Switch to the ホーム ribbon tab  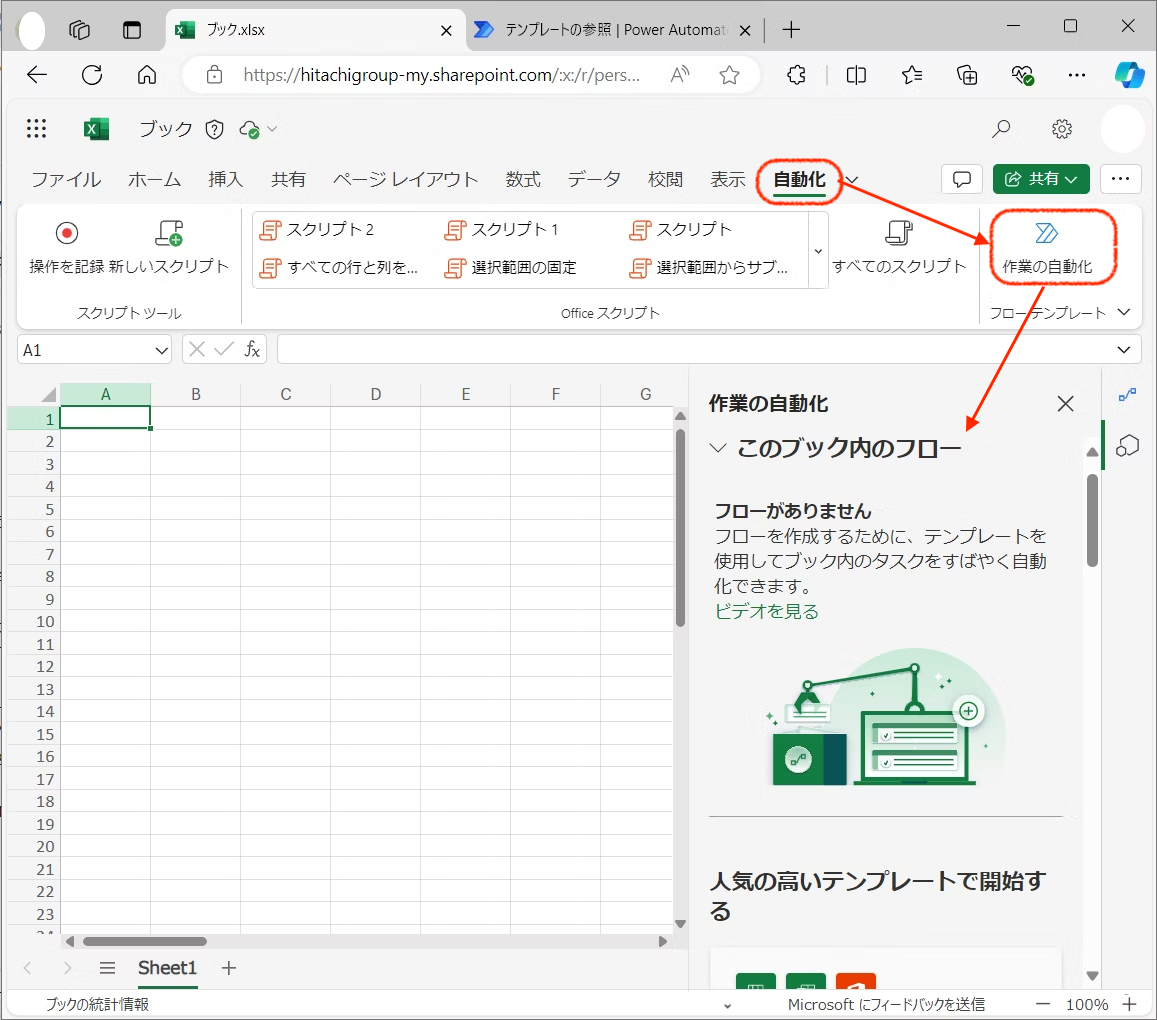(154, 179)
